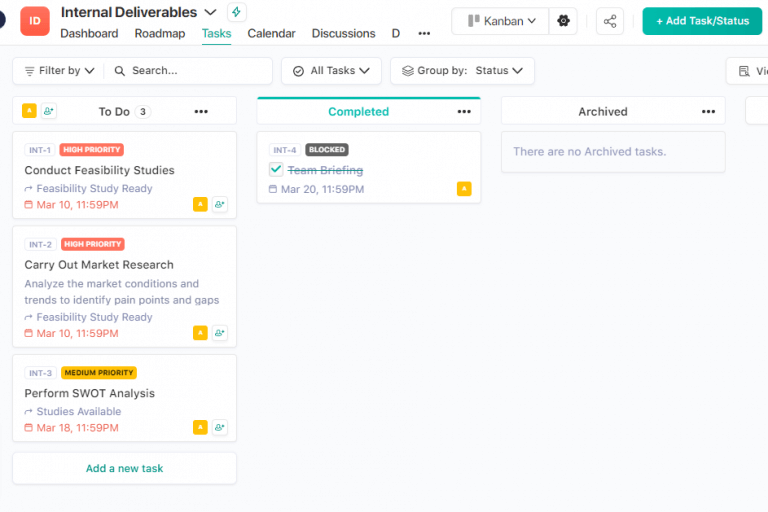Expand the All Tasks dropdown
Viewport: 768px width, 512px height.
[x=331, y=71]
